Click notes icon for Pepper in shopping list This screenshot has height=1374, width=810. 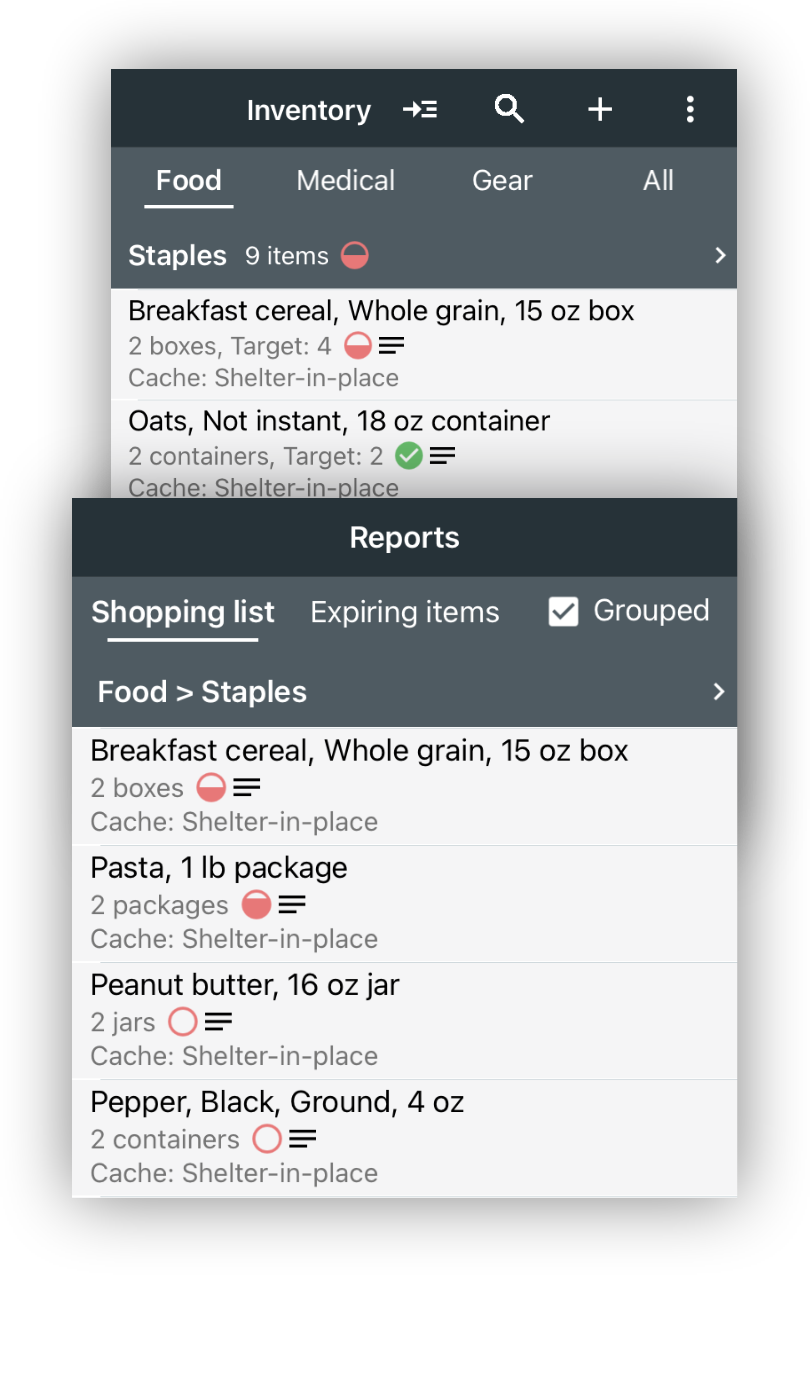[x=303, y=1139]
